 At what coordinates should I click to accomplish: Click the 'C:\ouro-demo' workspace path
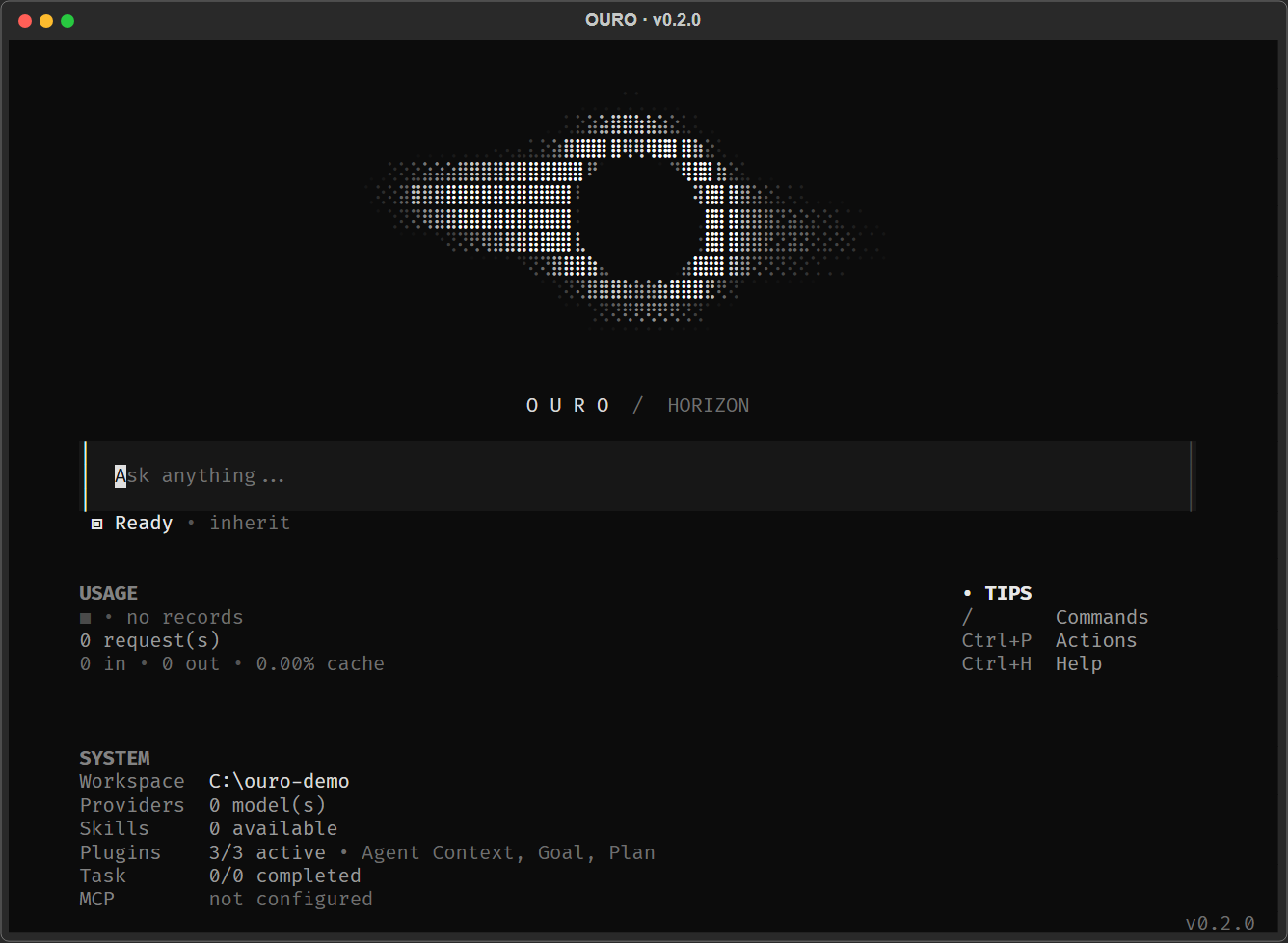[280, 781]
